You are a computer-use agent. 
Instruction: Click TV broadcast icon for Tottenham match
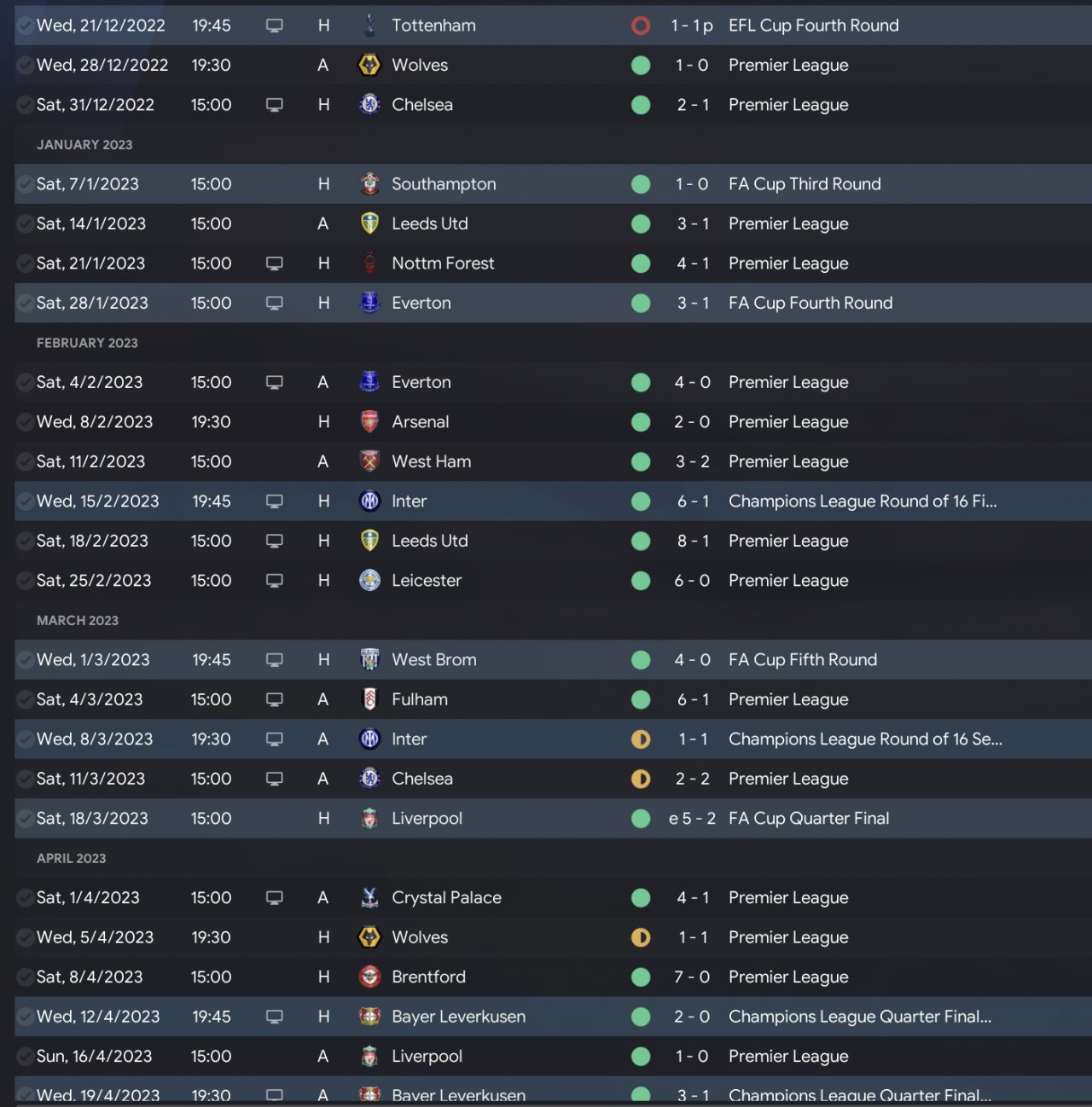[x=275, y=26]
